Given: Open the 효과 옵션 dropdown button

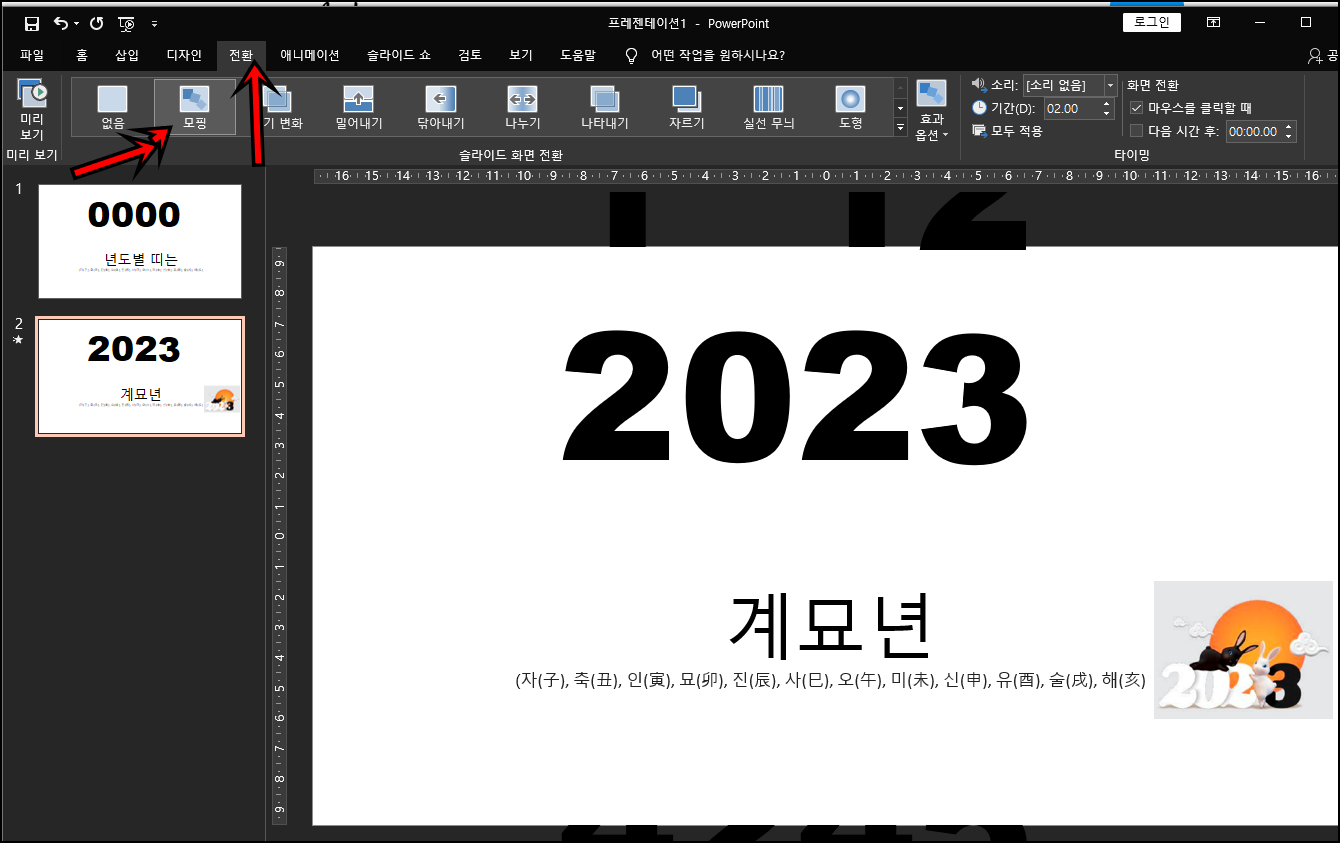Looking at the screenshot, I should [931, 110].
